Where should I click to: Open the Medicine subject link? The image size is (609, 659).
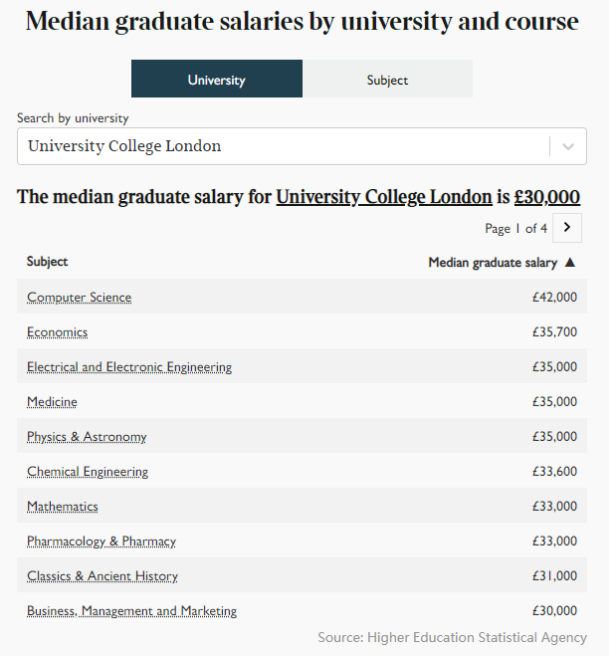pos(52,402)
